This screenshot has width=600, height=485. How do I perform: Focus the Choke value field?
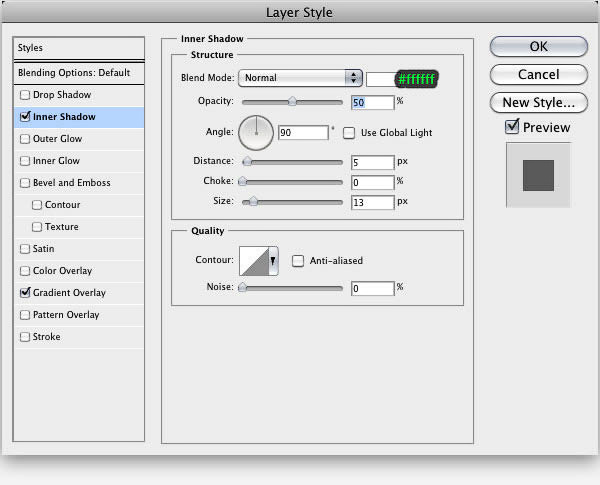click(x=372, y=183)
